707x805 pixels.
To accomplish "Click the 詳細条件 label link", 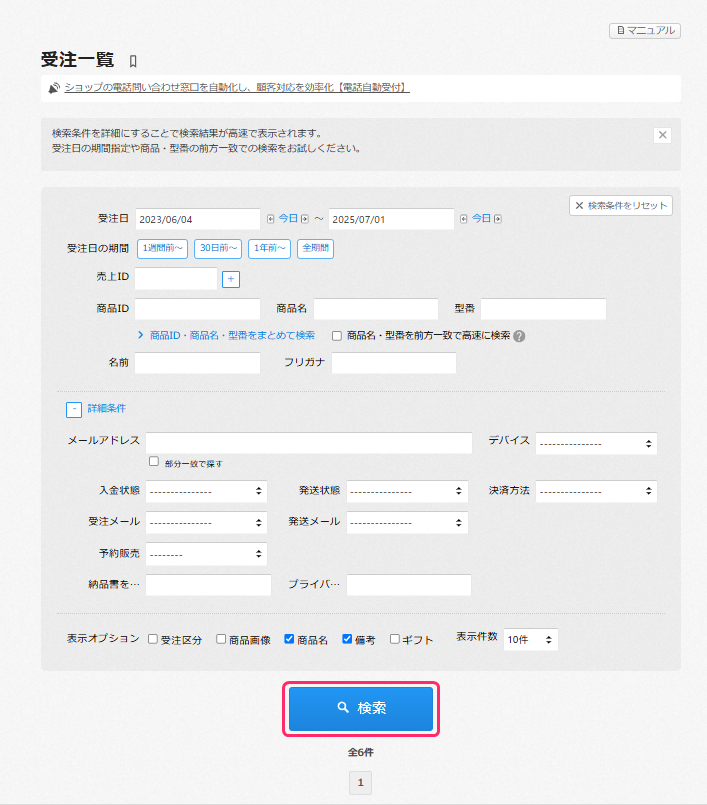I will [107, 409].
